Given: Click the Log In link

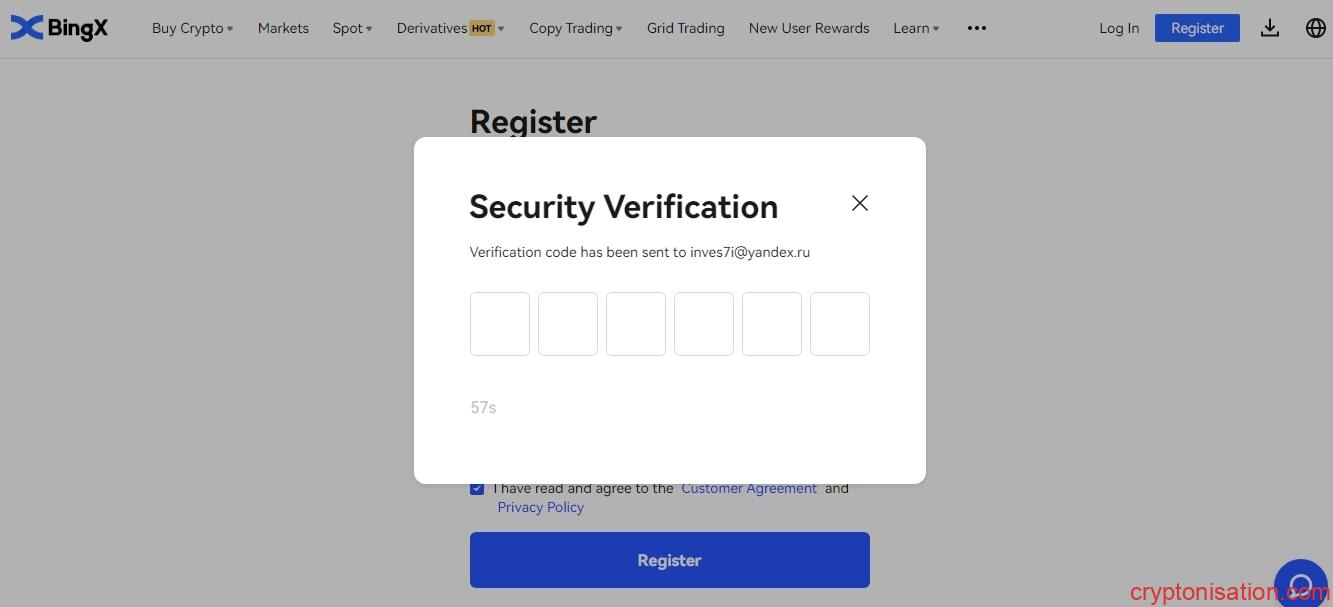Looking at the screenshot, I should 1119,28.
